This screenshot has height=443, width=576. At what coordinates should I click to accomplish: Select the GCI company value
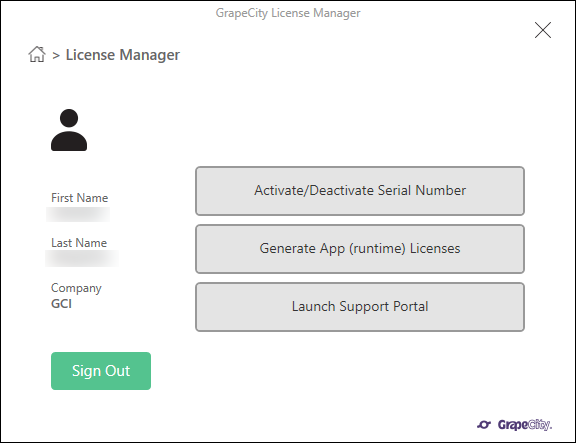pyautogui.click(x=61, y=304)
